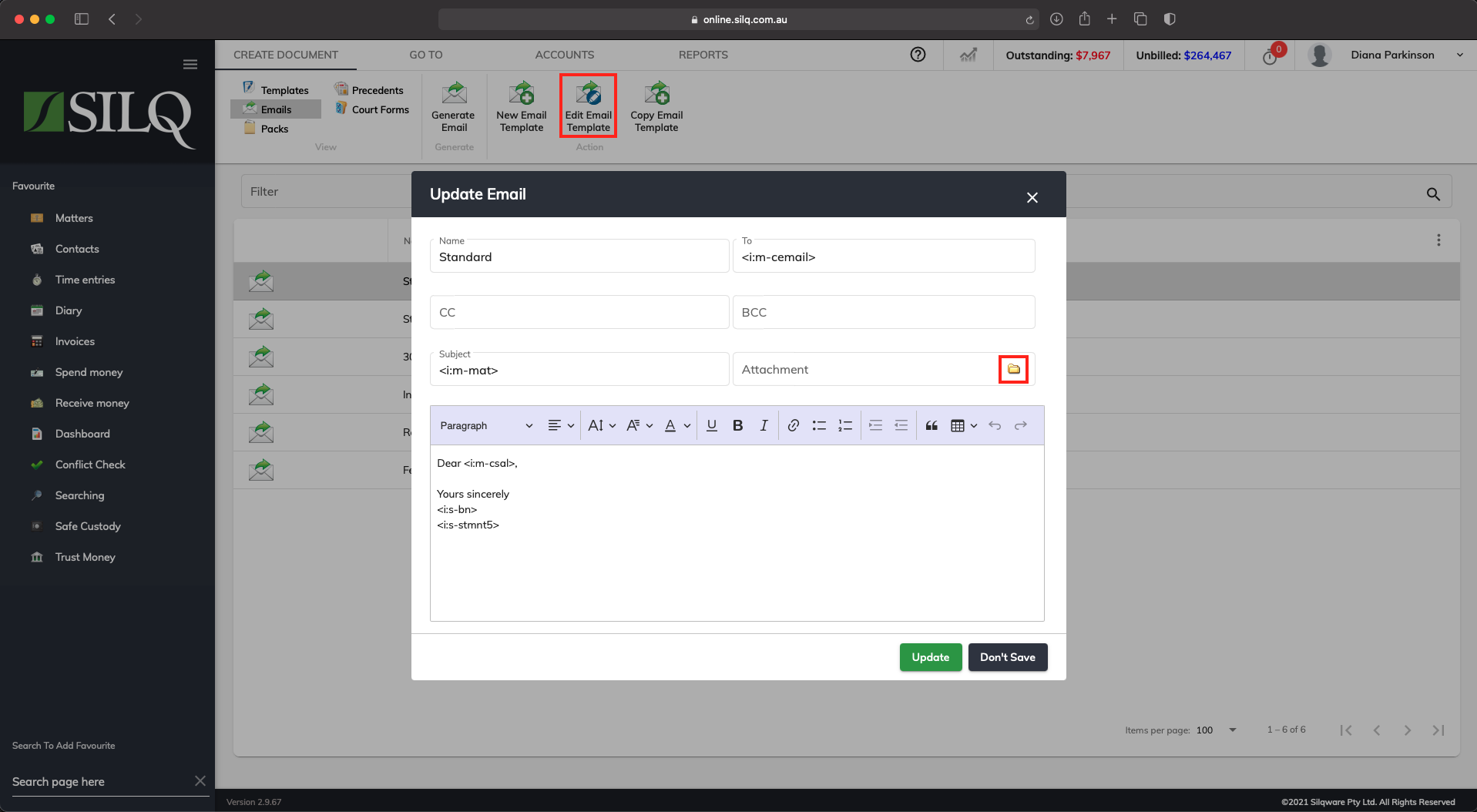Switch to the REPORTS tab
This screenshot has height=812, width=1477.
click(702, 55)
